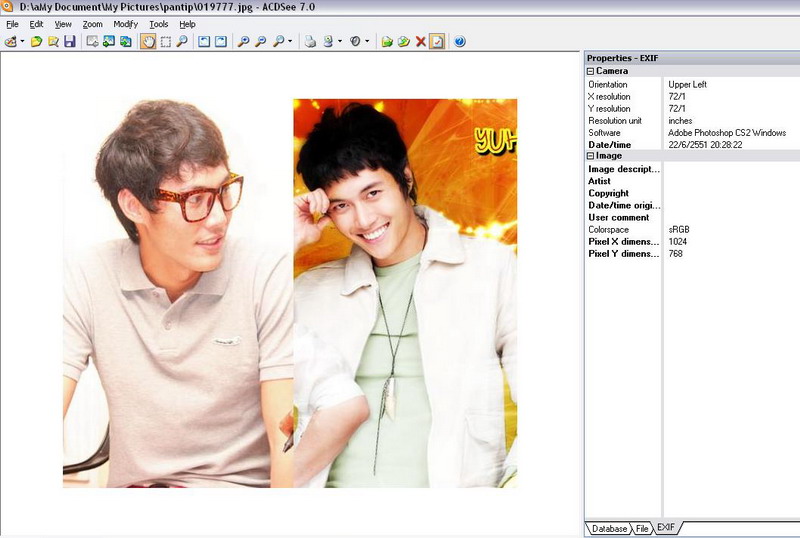The image size is (800, 538).
Task: Click the Image description value field
Action: (731, 169)
